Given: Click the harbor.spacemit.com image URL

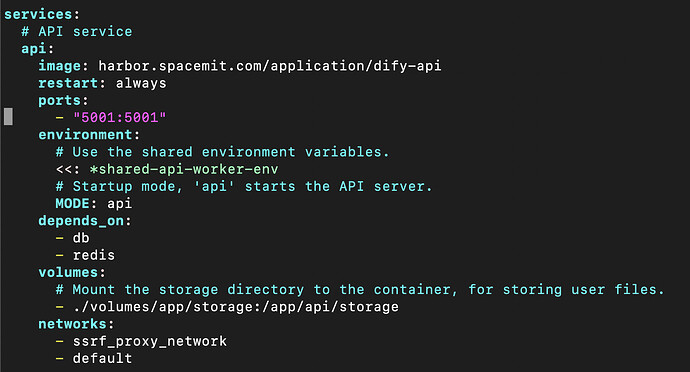Looking at the screenshot, I should click(x=270, y=66).
